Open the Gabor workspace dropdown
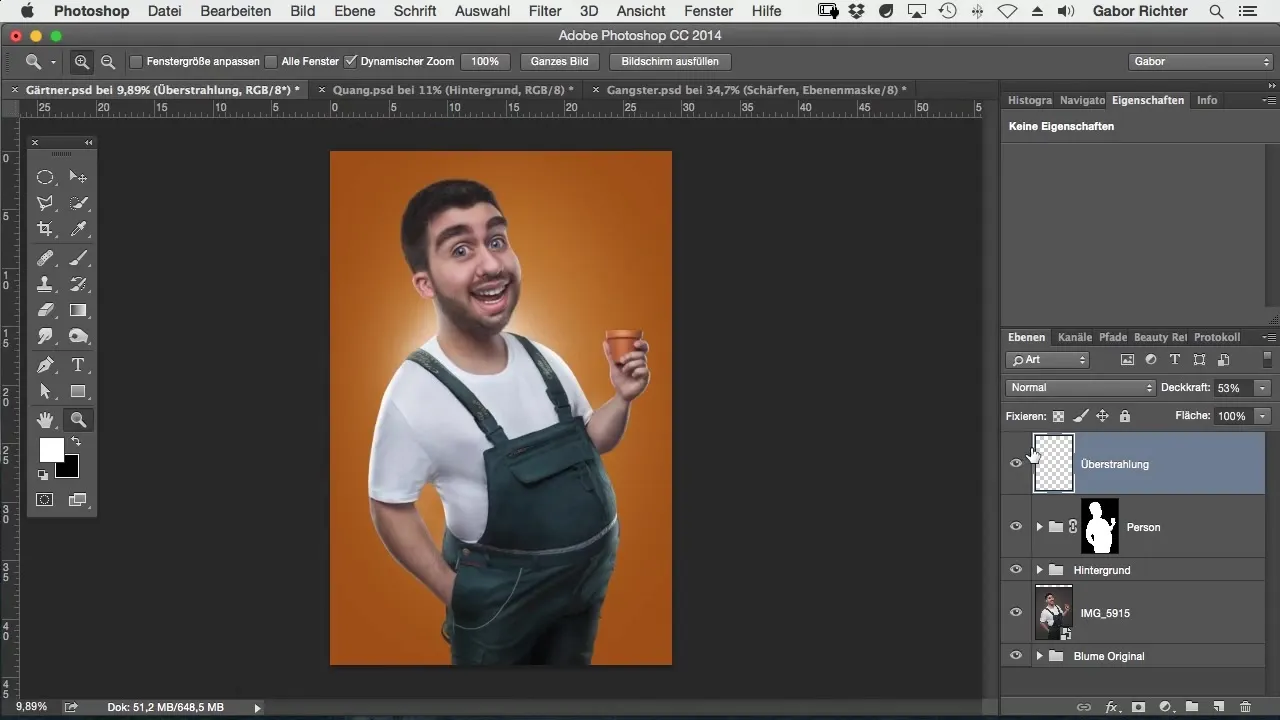Screen dimensions: 1280x720 click(x=1200, y=61)
